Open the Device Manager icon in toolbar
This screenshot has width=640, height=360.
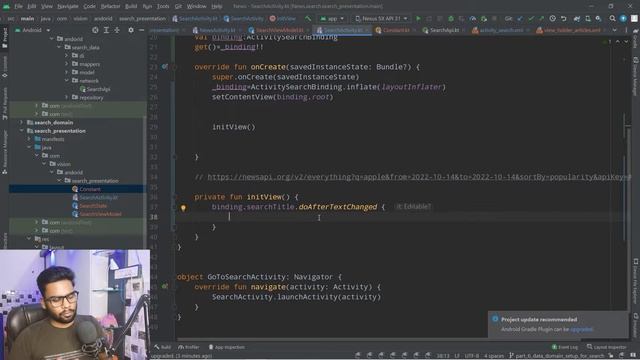click(x=587, y=18)
